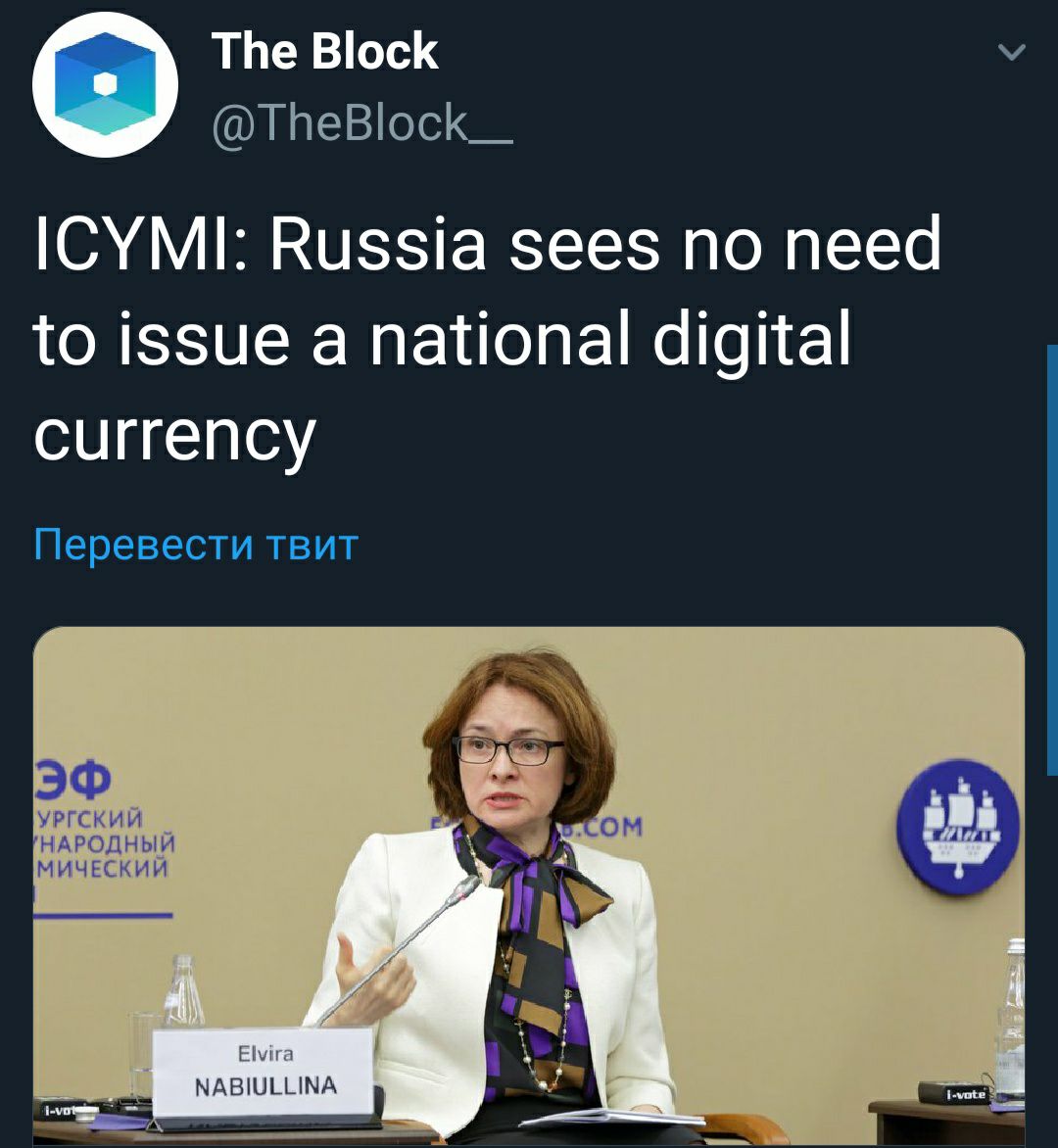Click the blue scrollbar on right edge
The image size is (1058, 1148).
[x=1052, y=559]
